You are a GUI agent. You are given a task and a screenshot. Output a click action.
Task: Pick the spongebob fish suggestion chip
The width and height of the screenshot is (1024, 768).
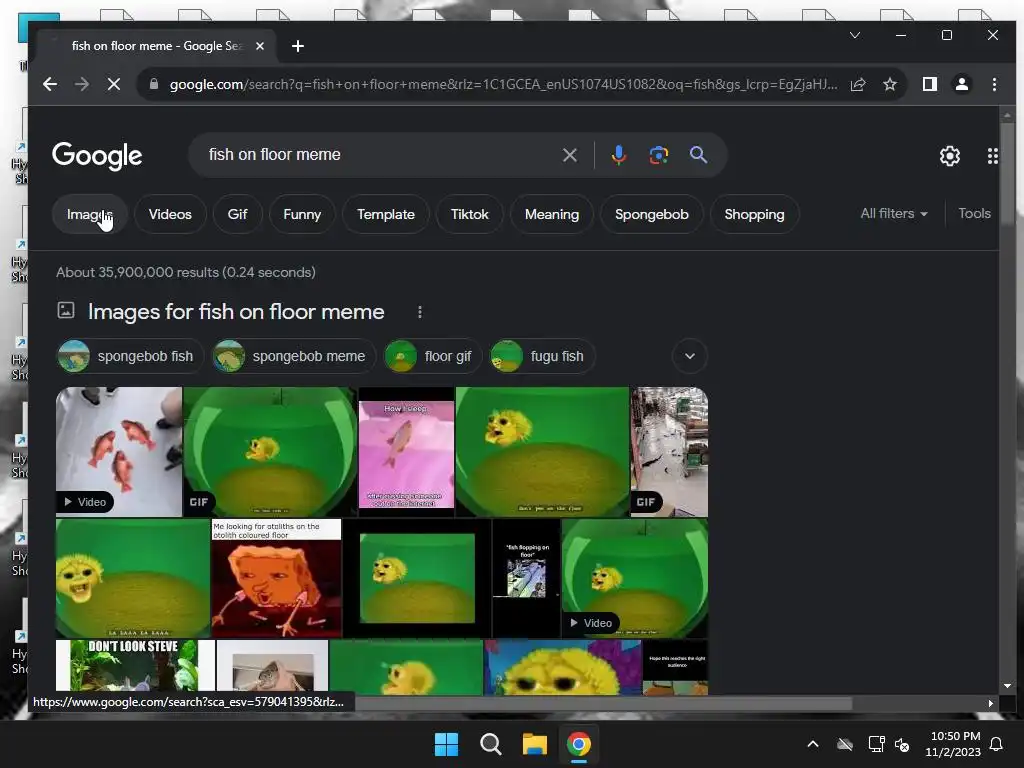point(130,357)
